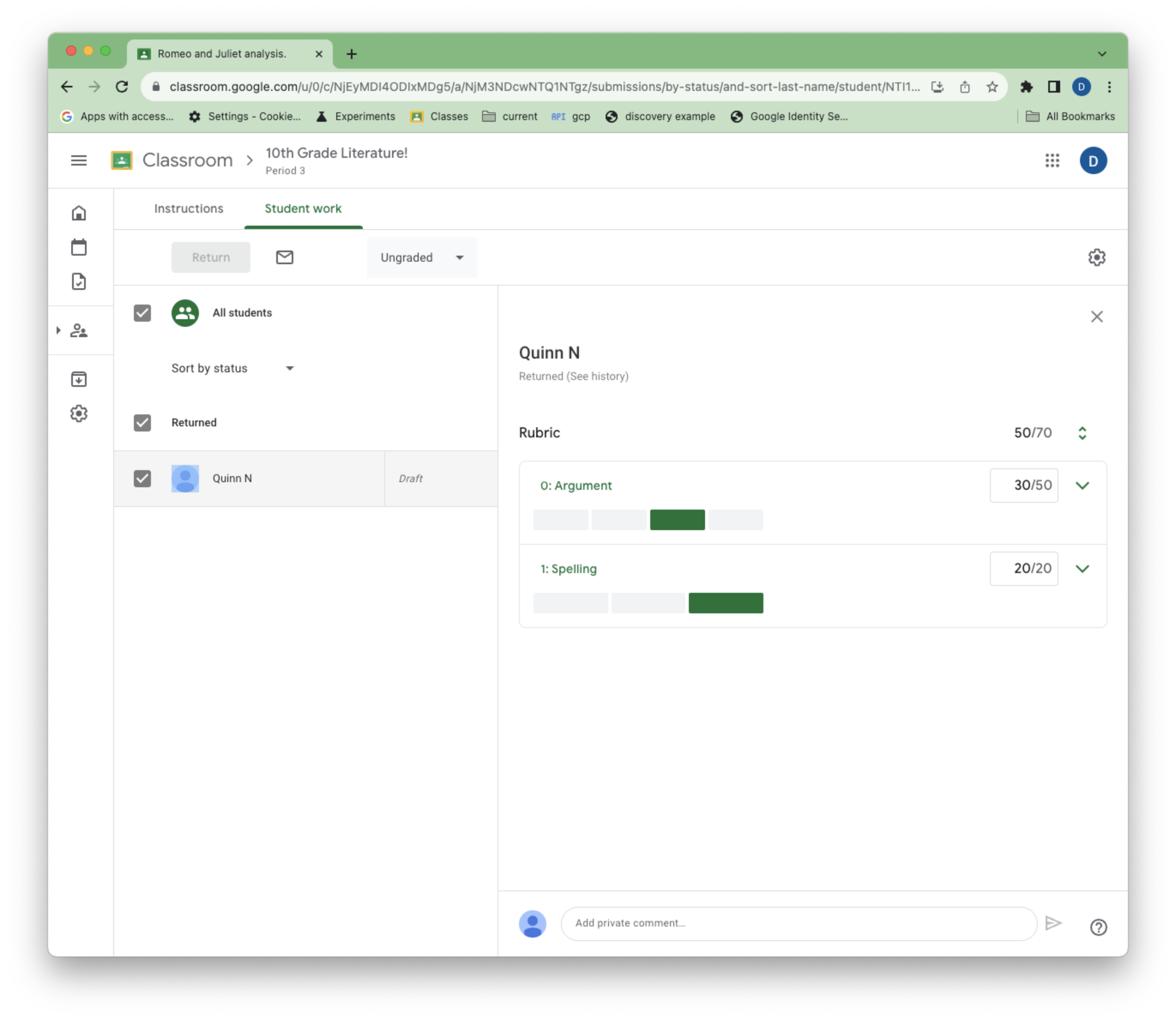Toggle the Returned section checkbox

142,422
